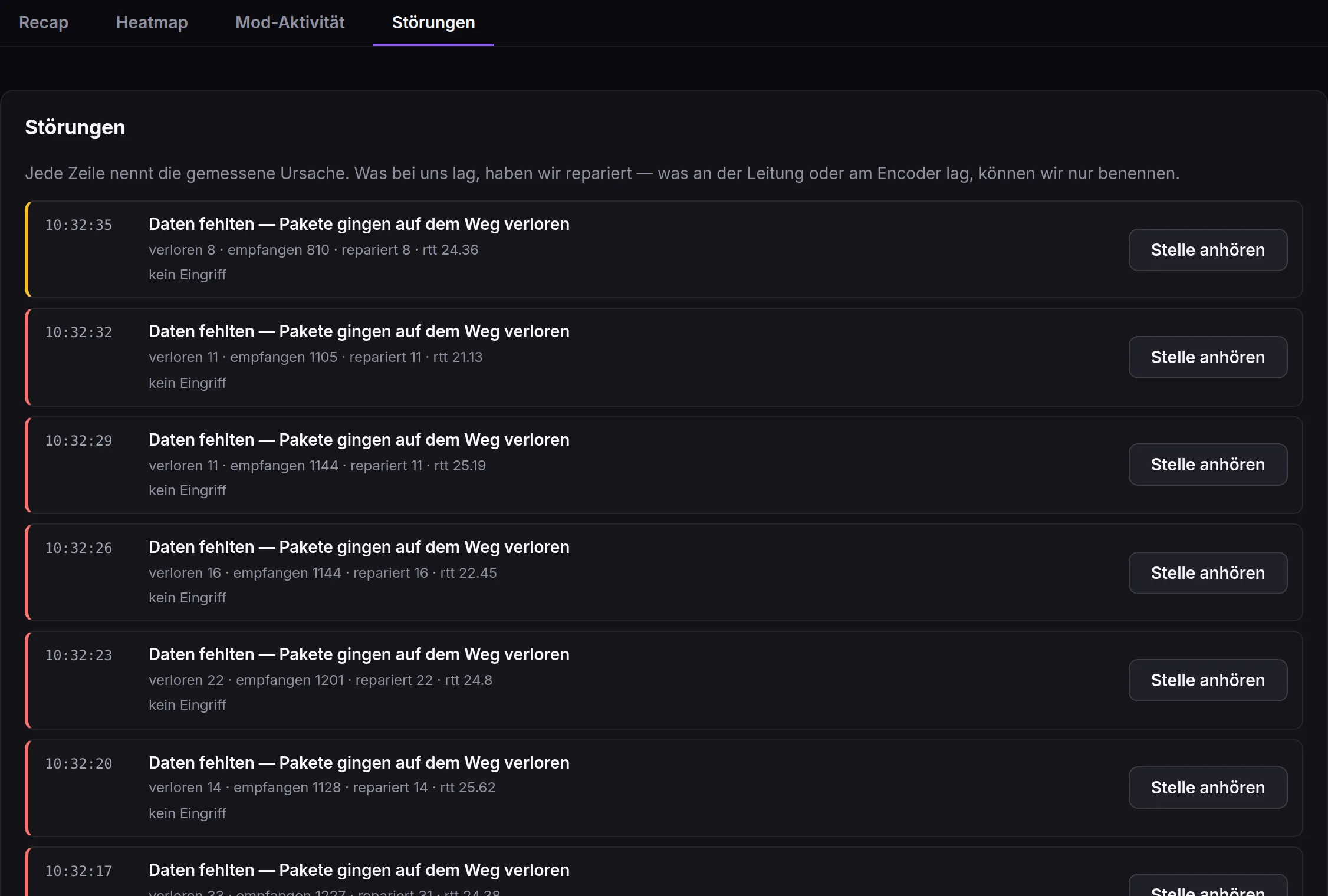Select the 10:32:32 timestamp
Image resolution: width=1328 pixels, height=896 pixels.
click(x=78, y=332)
